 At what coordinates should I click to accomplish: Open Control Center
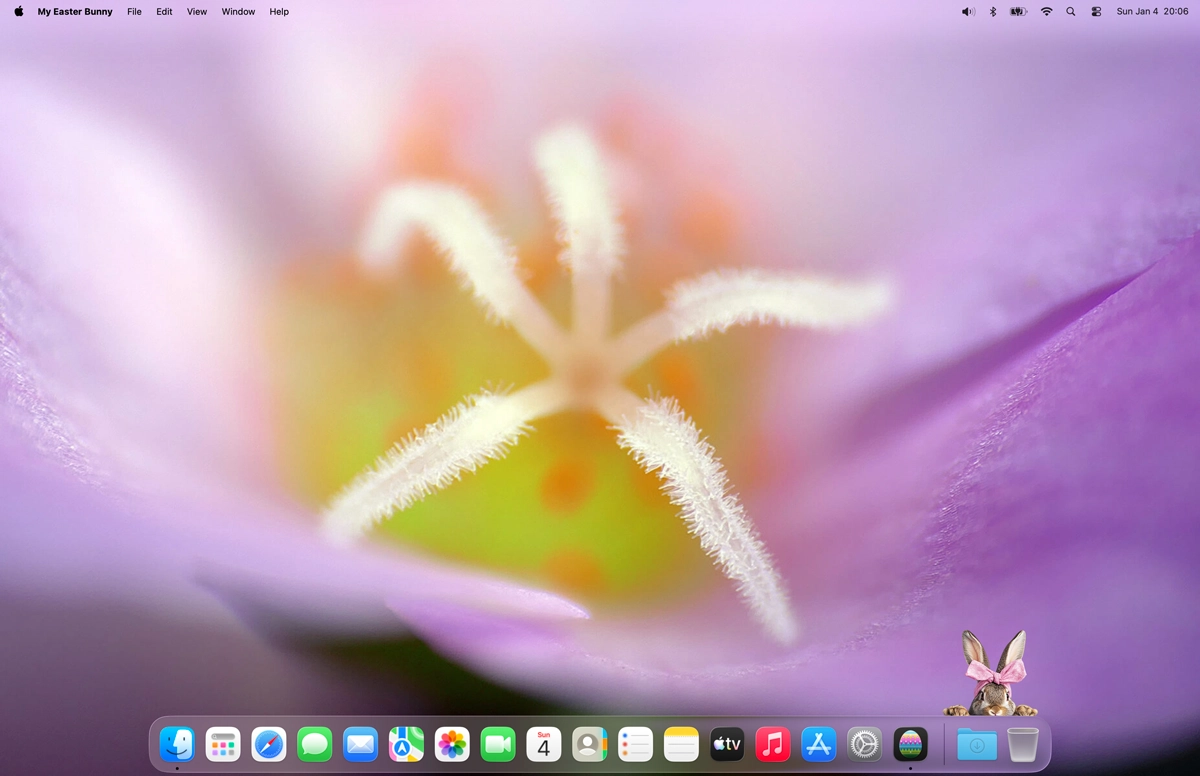(1095, 11)
